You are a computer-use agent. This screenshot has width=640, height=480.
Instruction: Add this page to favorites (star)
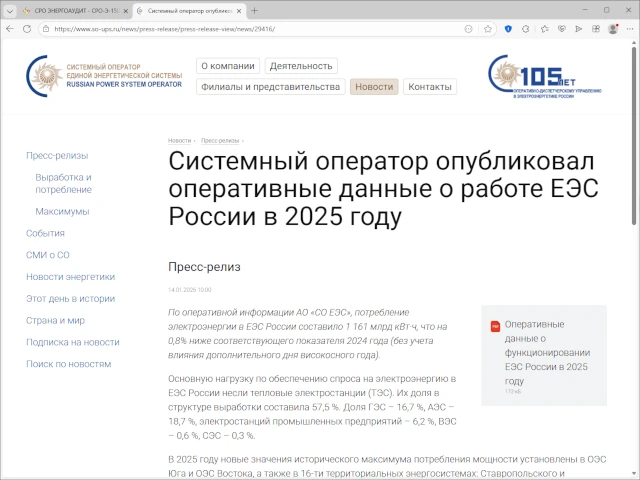coord(488,29)
